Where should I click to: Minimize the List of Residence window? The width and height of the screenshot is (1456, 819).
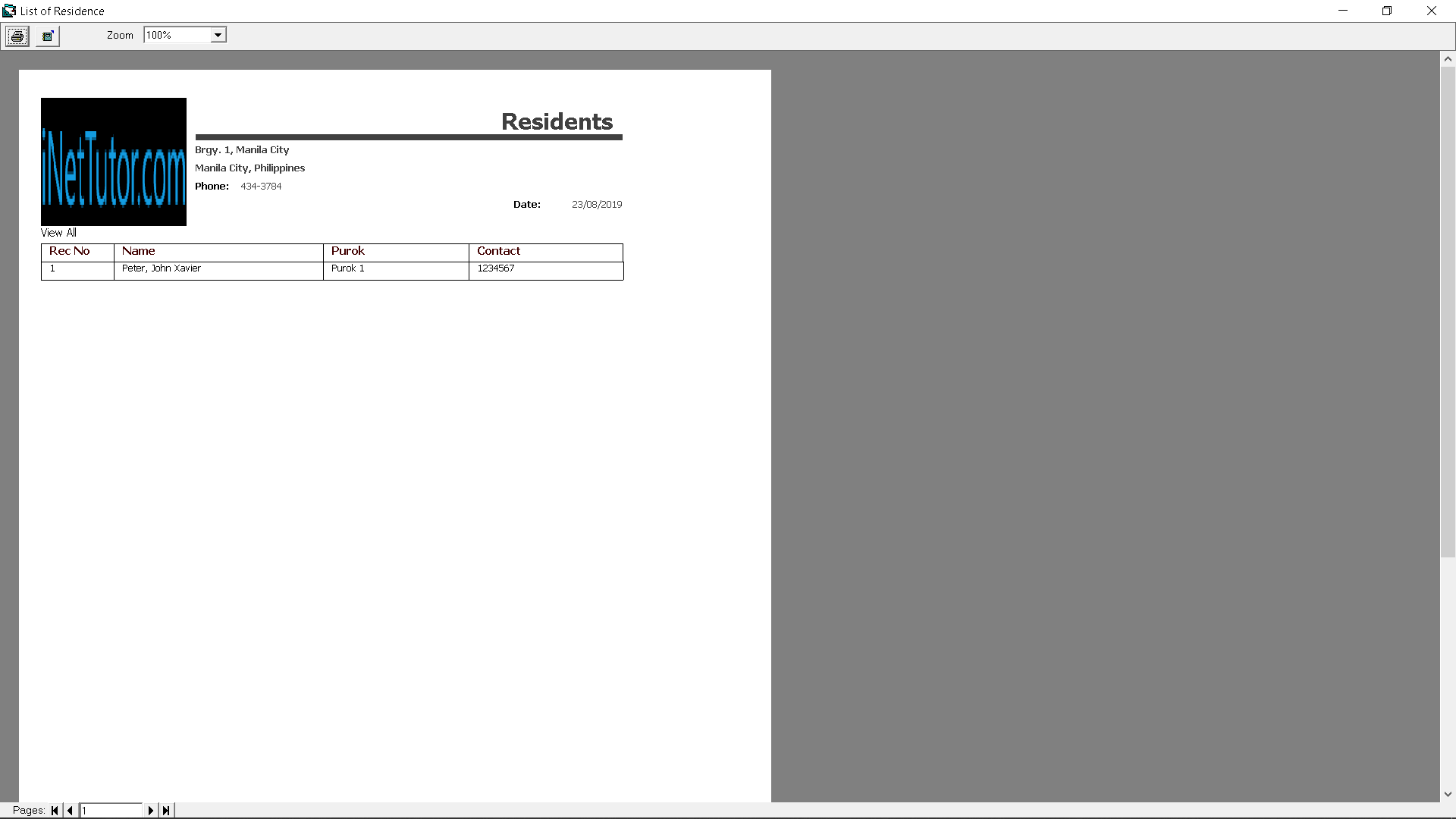coord(1343,10)
